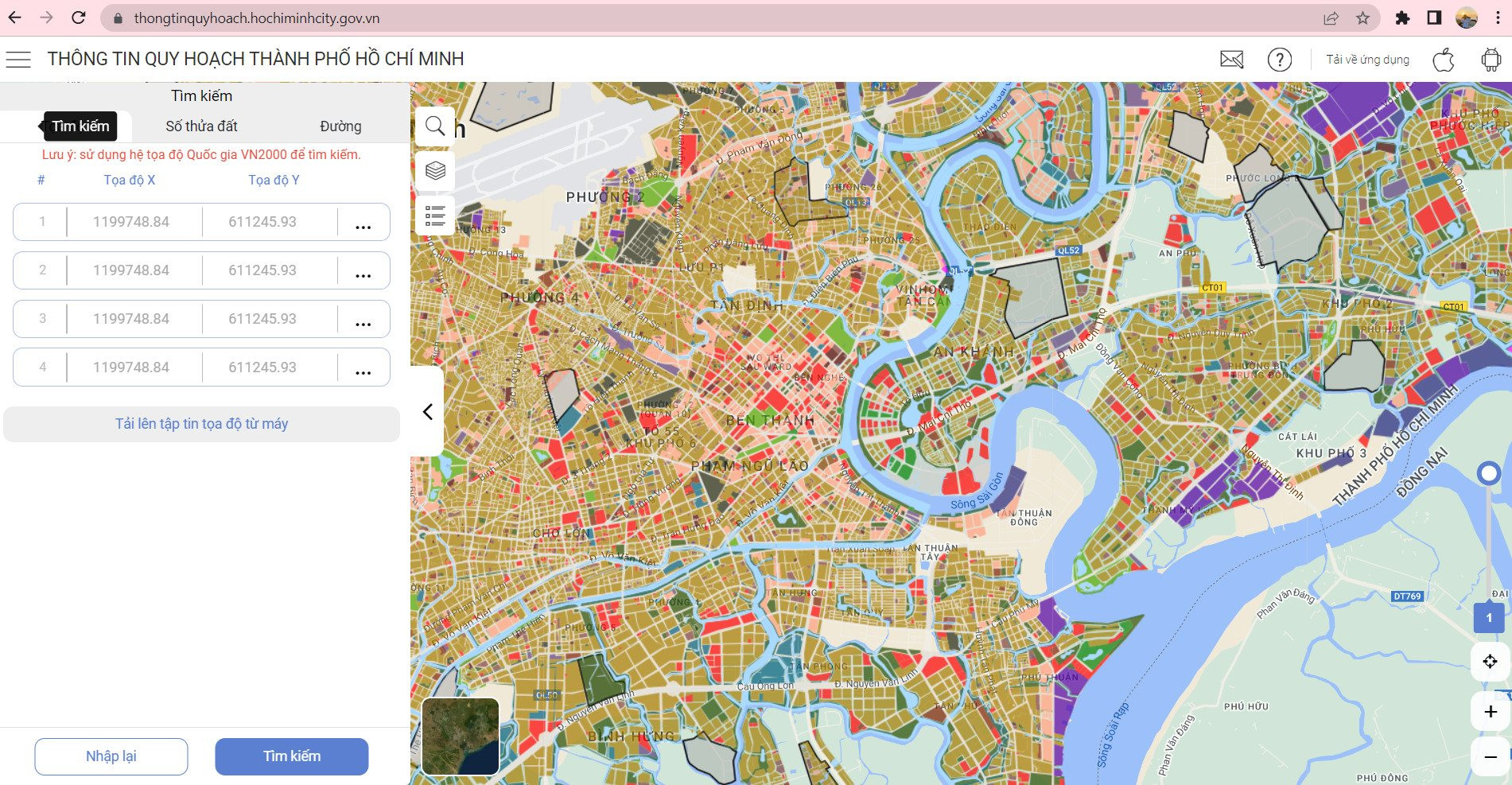Screen dimensions: 1512x785
Task: Zoom out with the minus button
Action: coord(1491,757)
